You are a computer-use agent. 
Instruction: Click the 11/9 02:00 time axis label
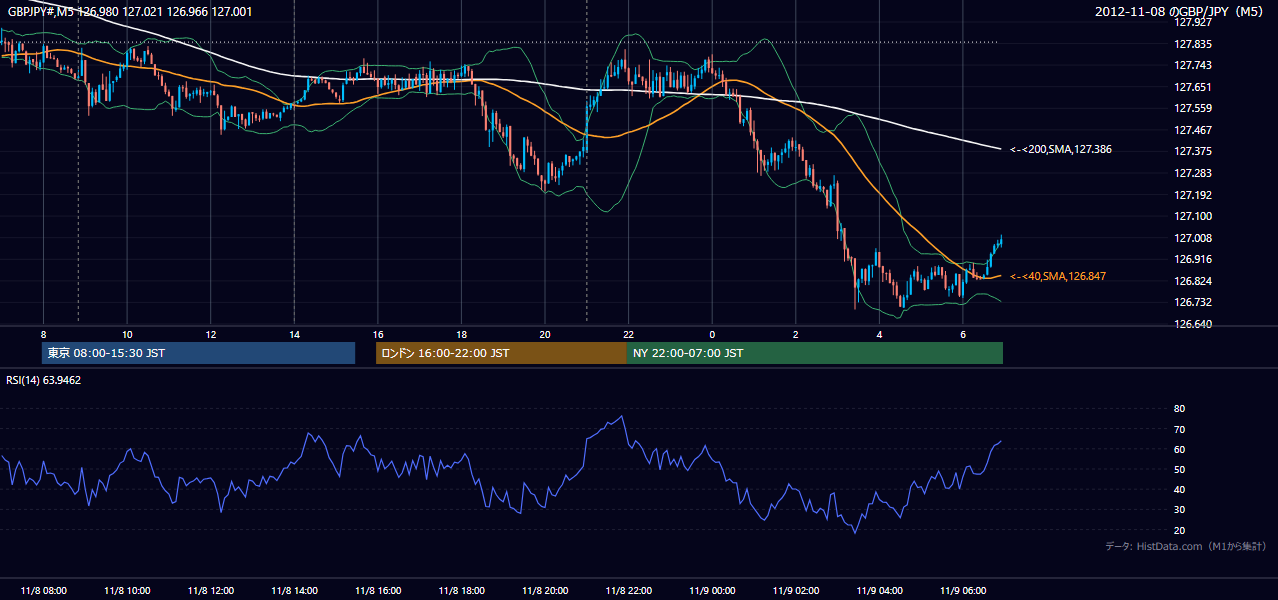click(795, 590)
